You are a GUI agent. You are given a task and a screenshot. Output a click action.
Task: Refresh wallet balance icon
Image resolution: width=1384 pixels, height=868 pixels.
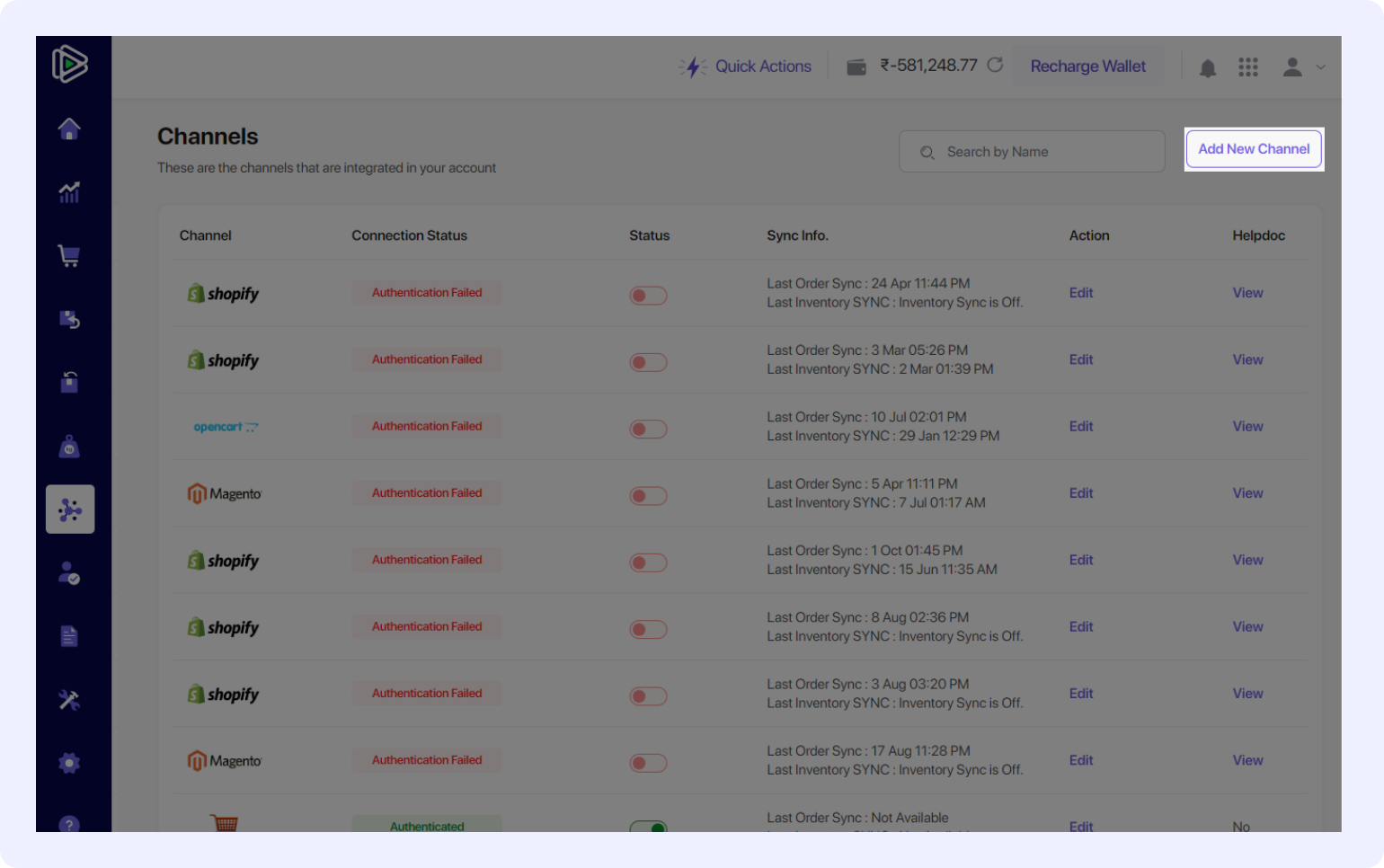pyautogui.click(x=995, y=66)
